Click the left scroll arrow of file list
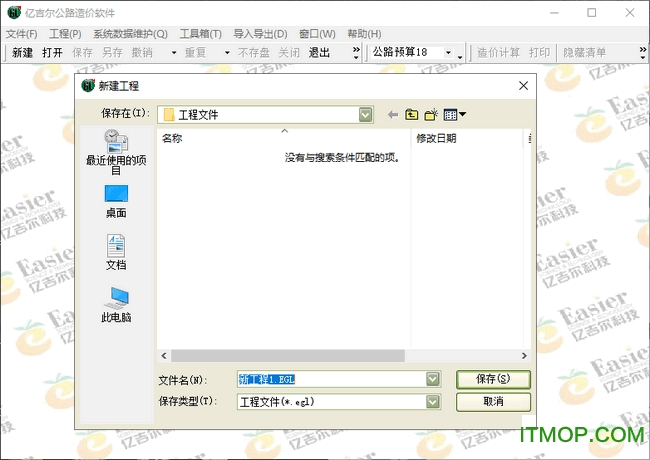The width and height of the screenshot is (650, 460). pos(164,356)
